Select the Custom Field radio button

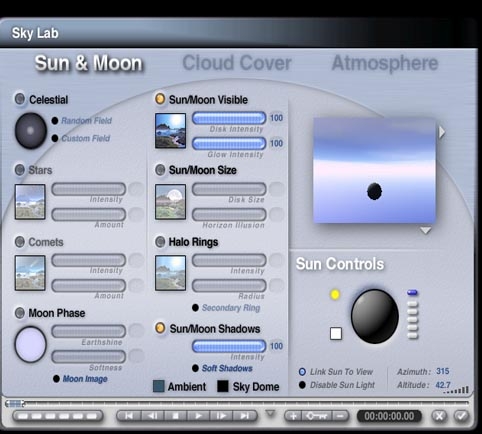pos(55,138)
